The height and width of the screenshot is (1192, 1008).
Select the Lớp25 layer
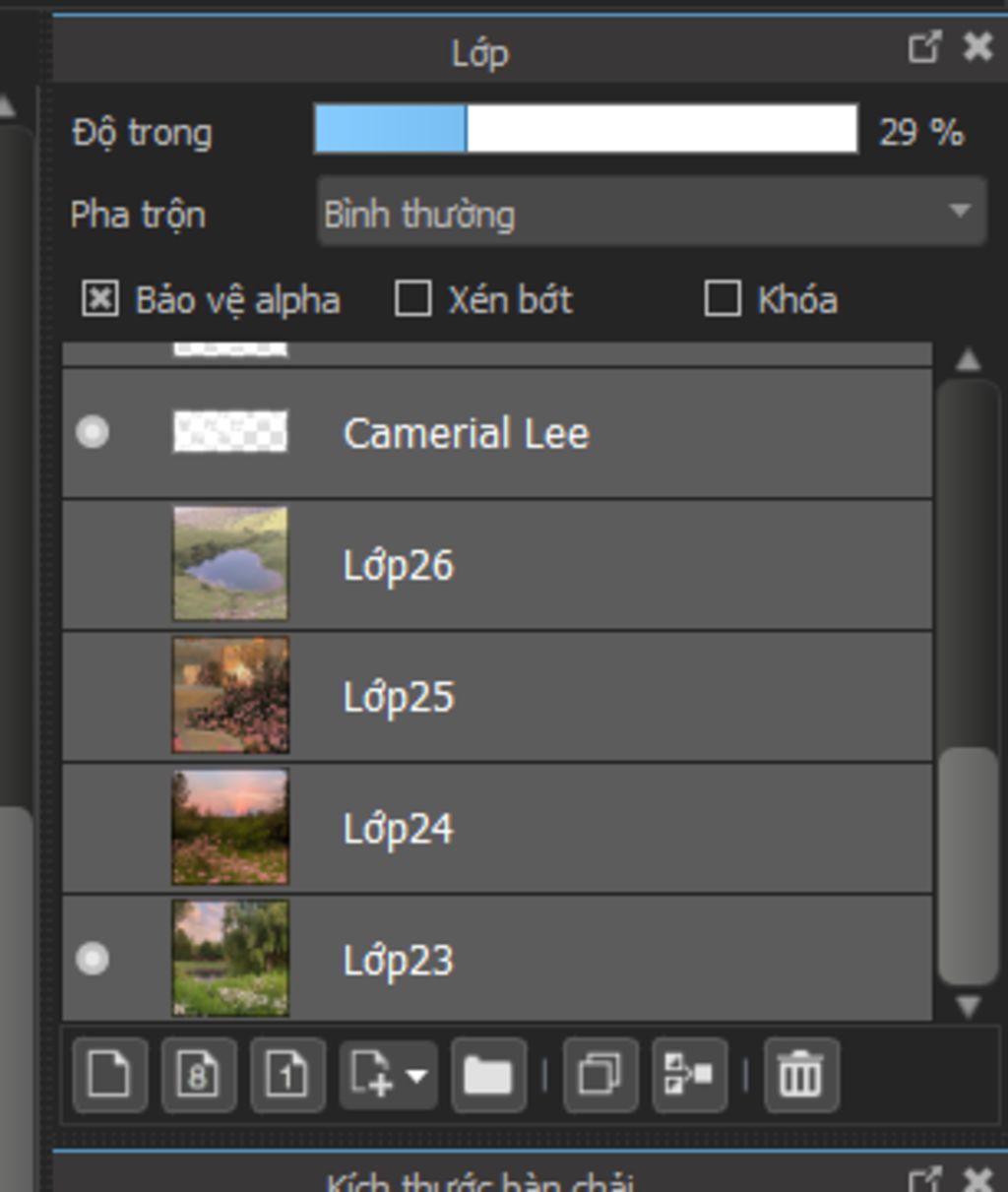click(x=591, y=697)
